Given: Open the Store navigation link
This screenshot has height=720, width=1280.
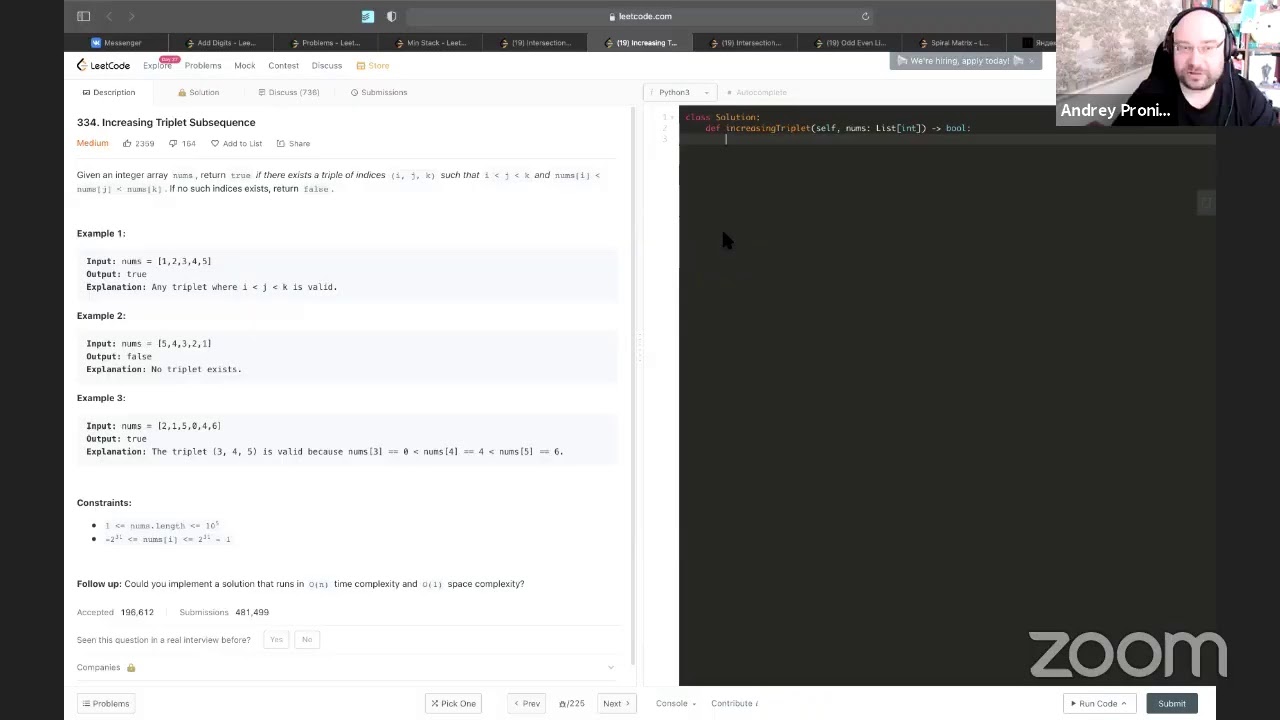Looking at the screenshot, I should [373, 65].
